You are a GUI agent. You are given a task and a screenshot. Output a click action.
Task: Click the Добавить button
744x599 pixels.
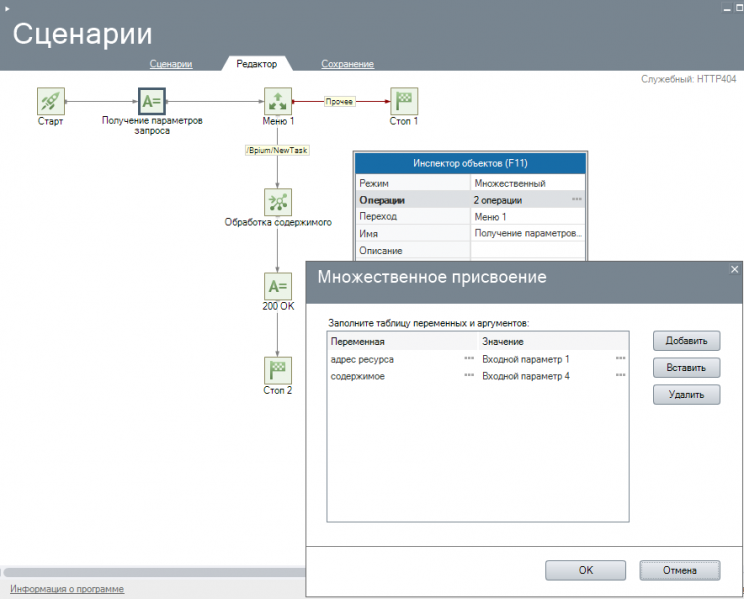(686, 340)
